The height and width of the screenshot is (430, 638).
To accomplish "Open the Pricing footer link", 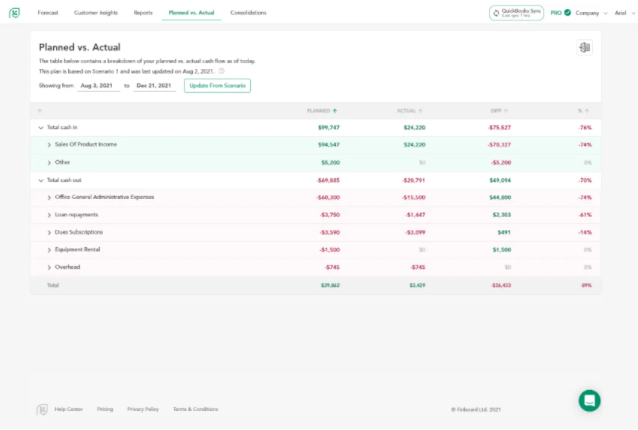I will pos(105,409).
